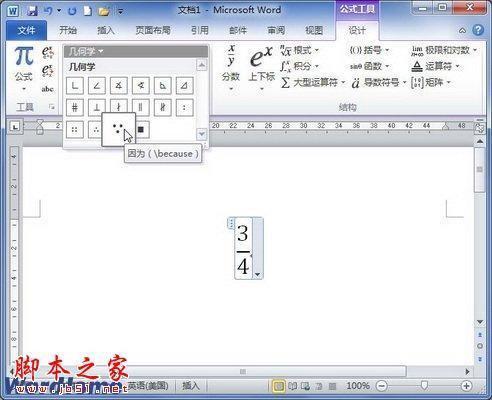The image size is (492, 400).
Task: Insert the parallel lines symbol
Action: 141,107
